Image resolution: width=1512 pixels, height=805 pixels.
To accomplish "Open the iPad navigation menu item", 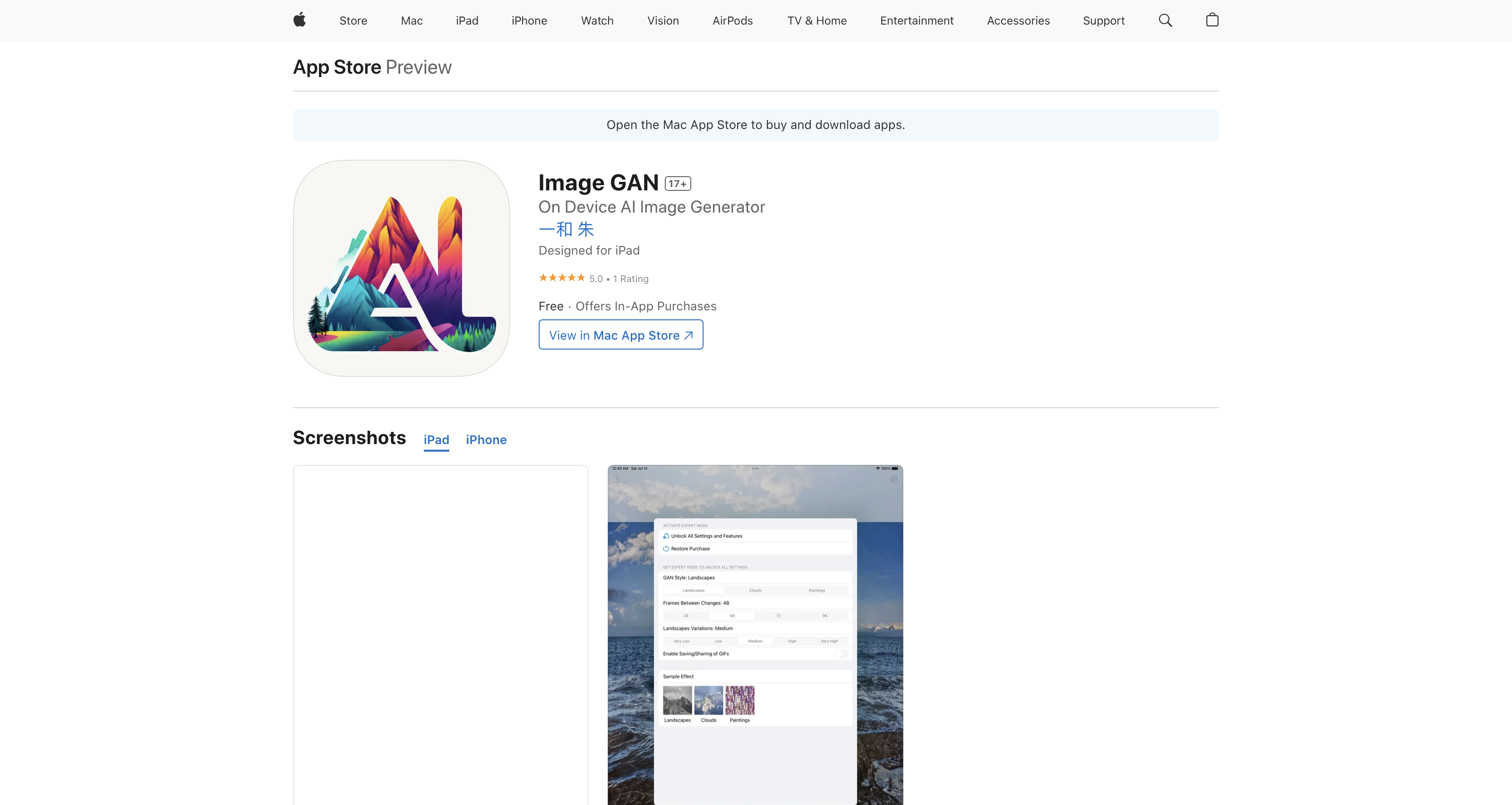I will pos(467,20).
